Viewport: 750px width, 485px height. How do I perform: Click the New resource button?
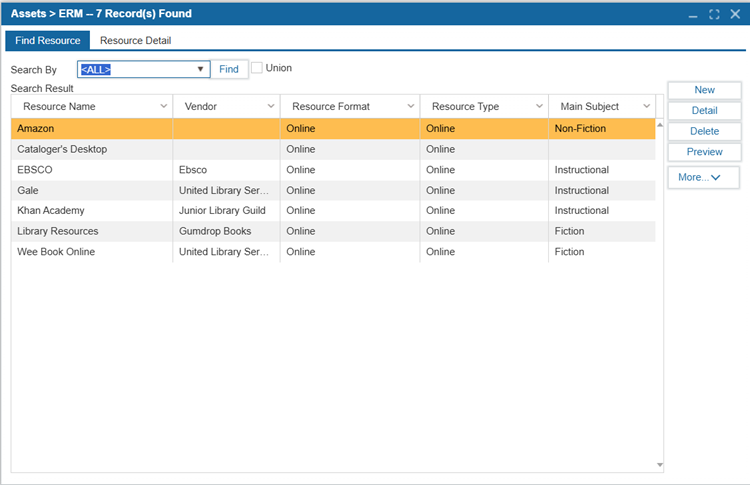click(x=704, y=90)
